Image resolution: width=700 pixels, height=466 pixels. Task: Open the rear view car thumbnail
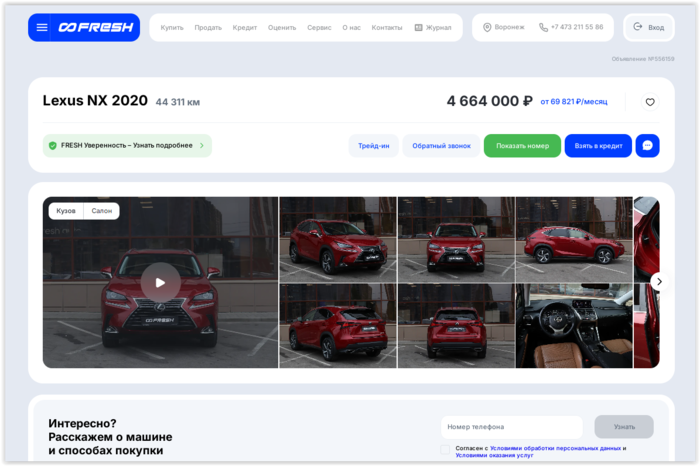pos(456,326)
